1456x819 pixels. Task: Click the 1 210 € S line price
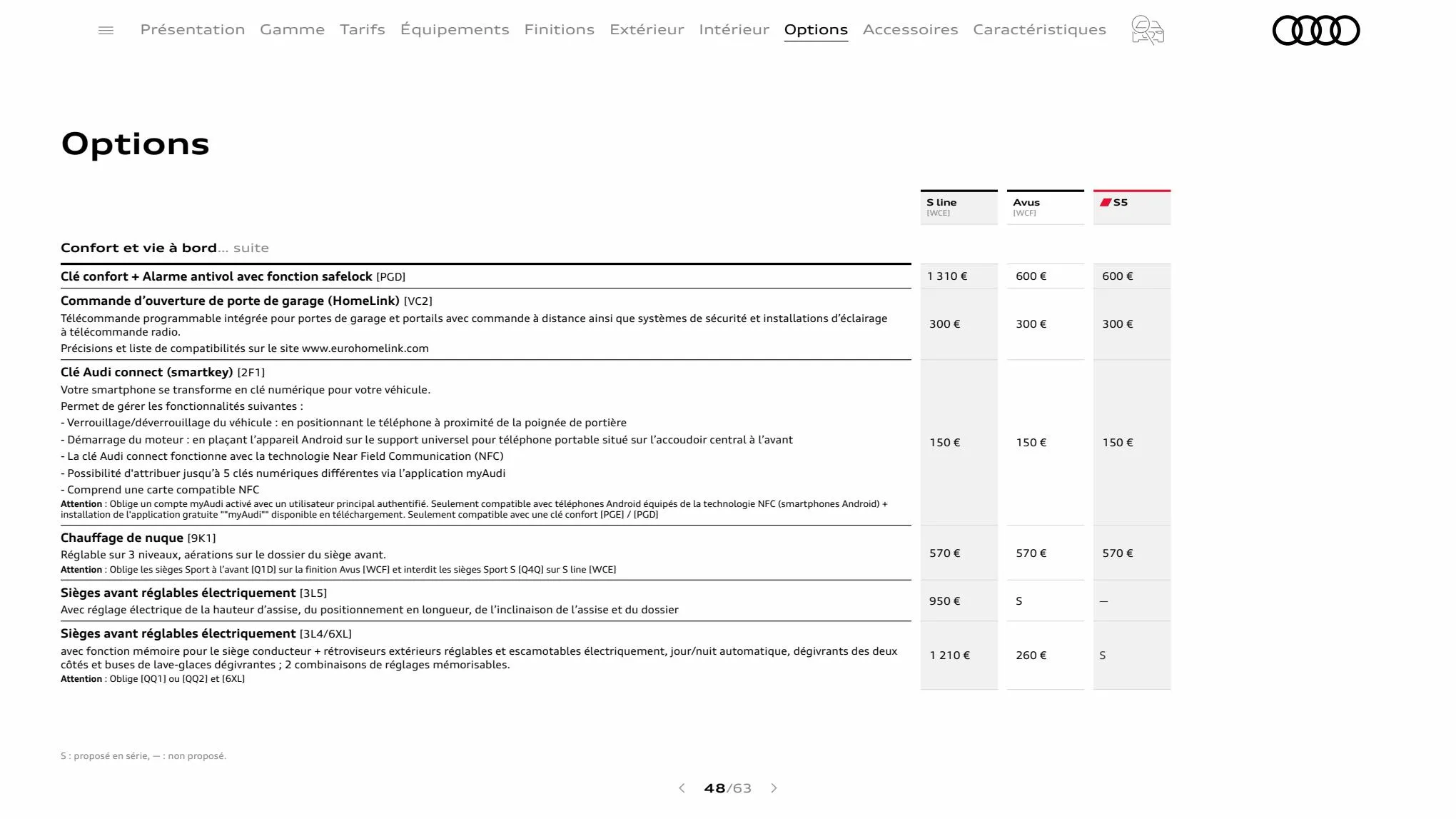(950, 655)
